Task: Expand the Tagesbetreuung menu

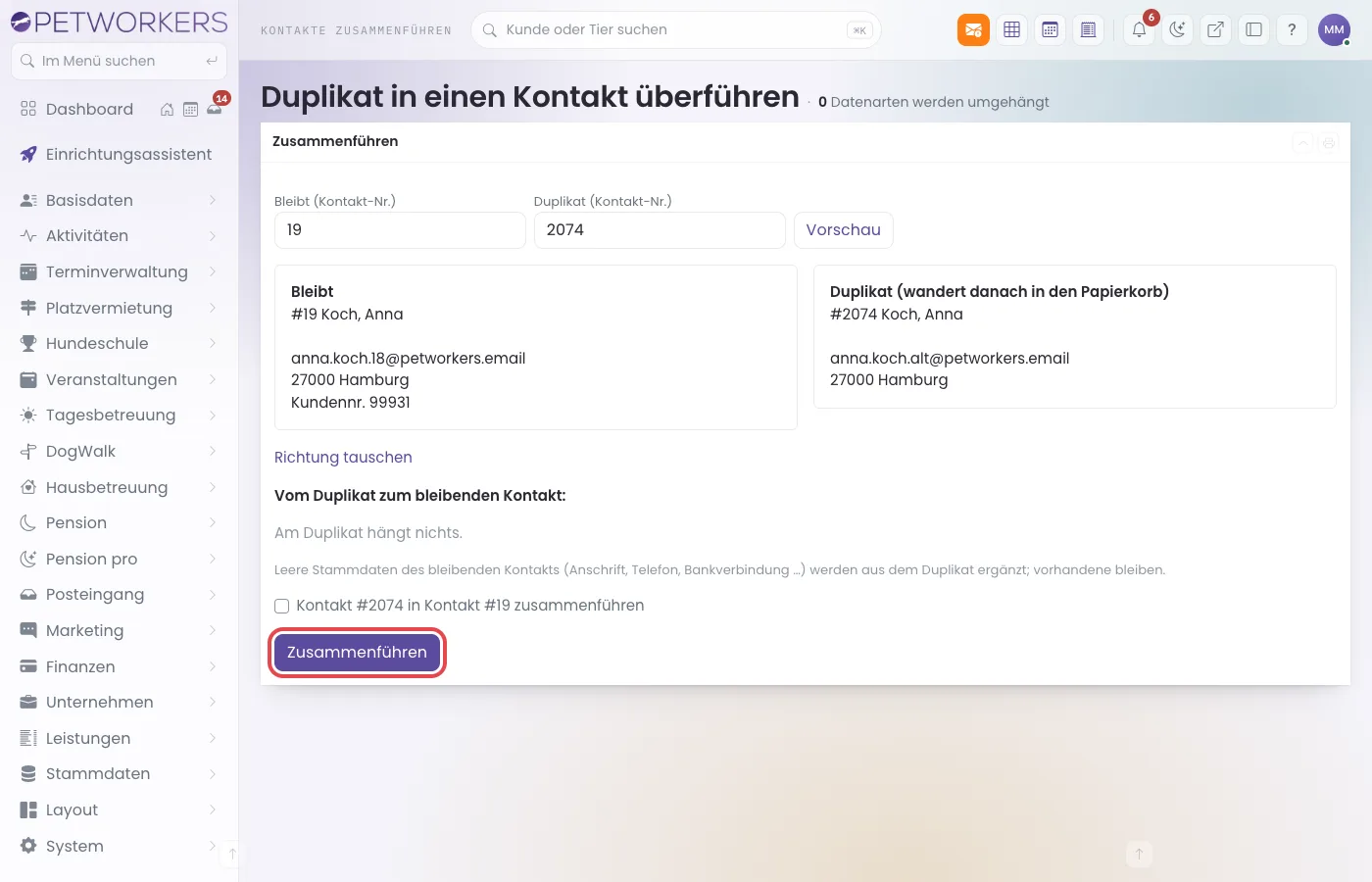Action: [x=119, y=415]
